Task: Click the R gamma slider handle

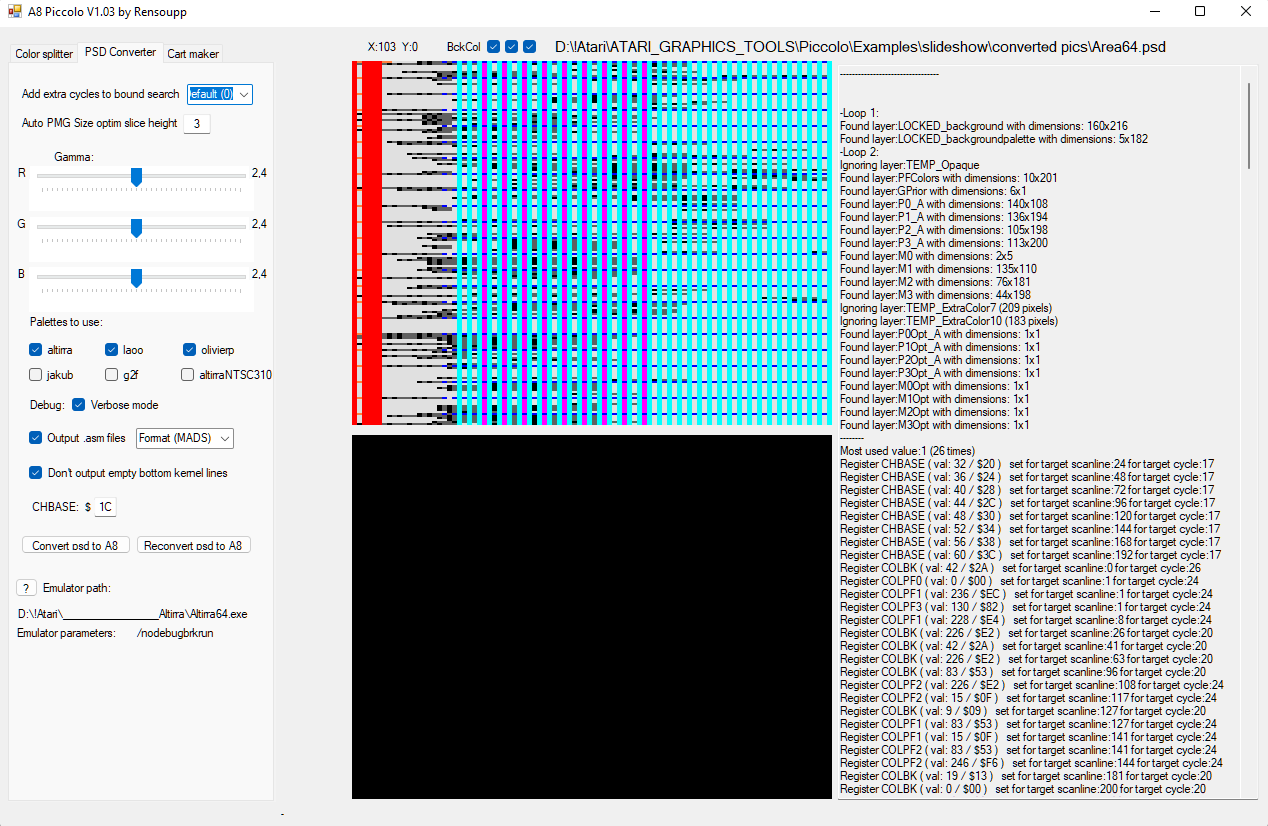Action: (x=136, y=176)
